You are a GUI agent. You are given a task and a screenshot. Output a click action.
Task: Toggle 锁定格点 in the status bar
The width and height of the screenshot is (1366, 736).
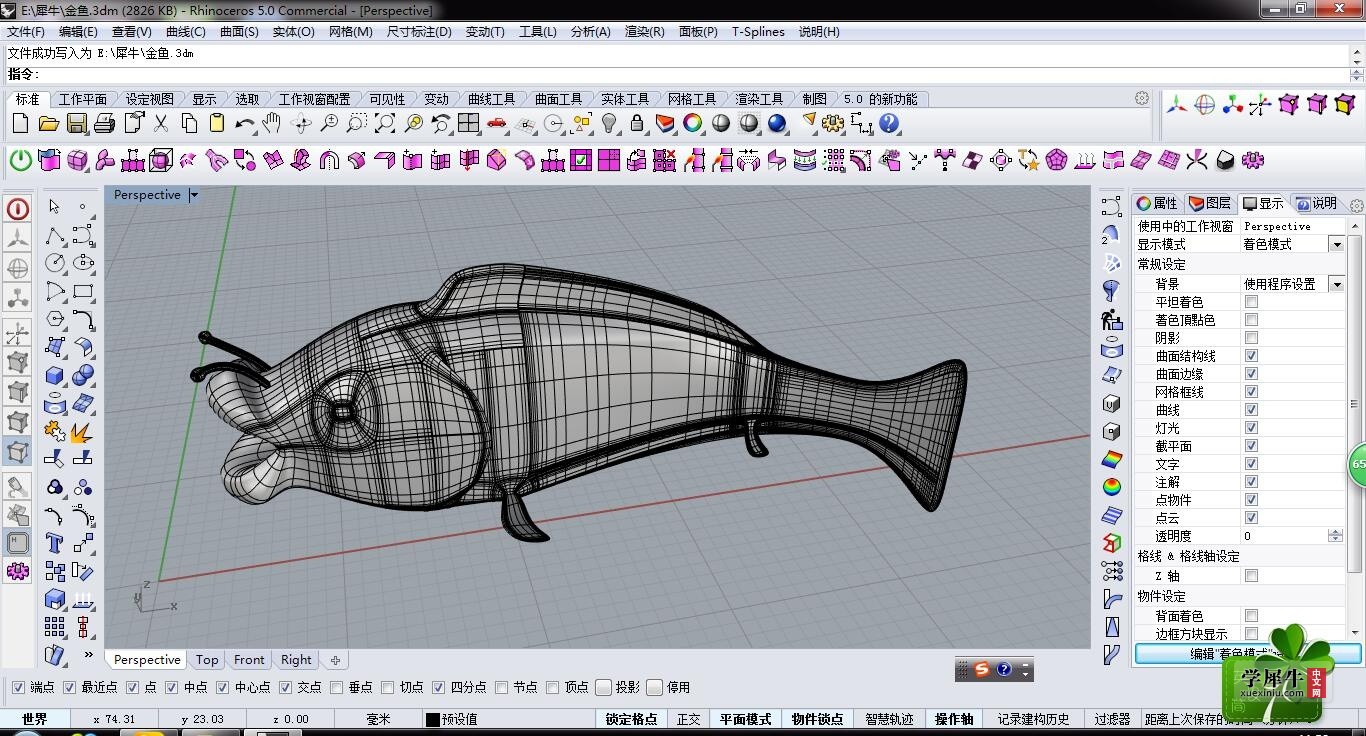click(x=632, y=719)
